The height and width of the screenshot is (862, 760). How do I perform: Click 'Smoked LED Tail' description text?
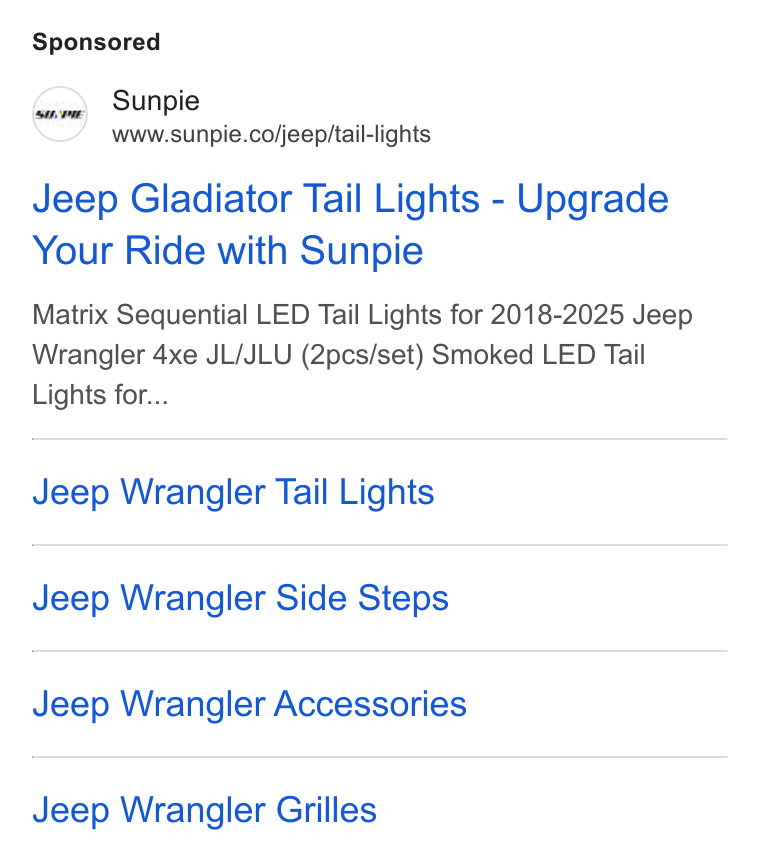pos(538,355)
